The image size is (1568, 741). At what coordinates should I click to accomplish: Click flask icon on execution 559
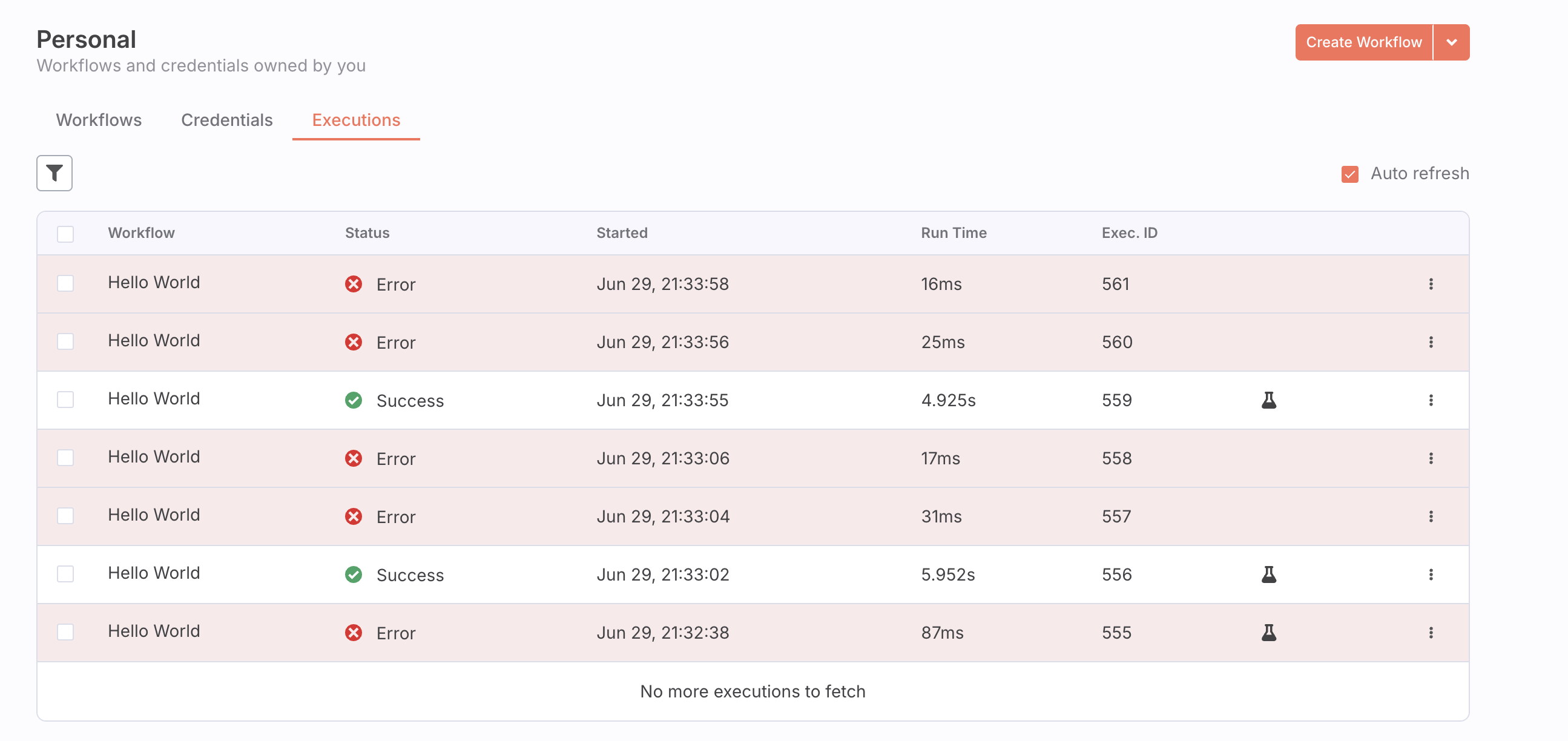coord(1268,400)
